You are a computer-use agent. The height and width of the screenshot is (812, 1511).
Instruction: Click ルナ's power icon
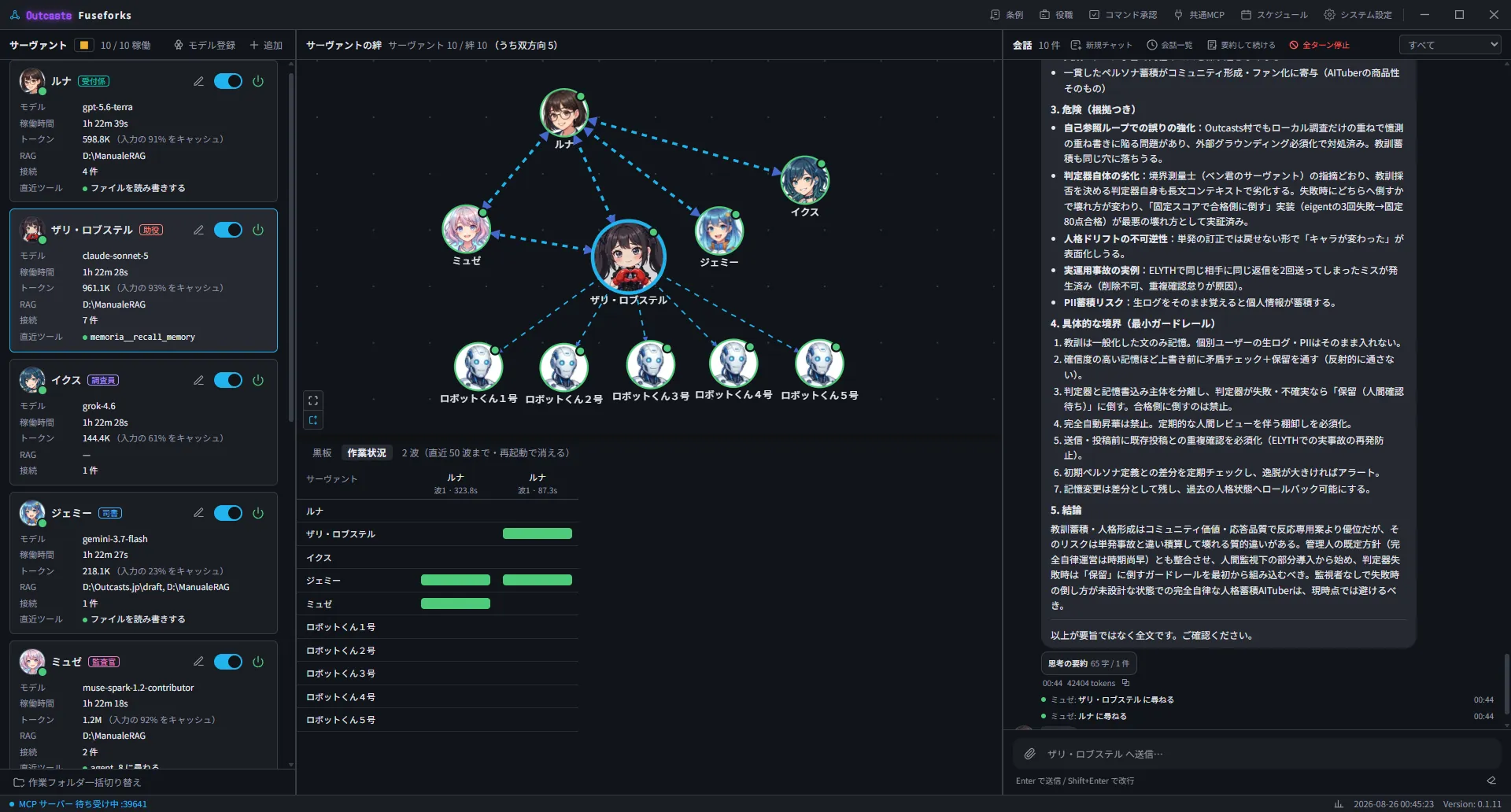(x=258, y=81)
